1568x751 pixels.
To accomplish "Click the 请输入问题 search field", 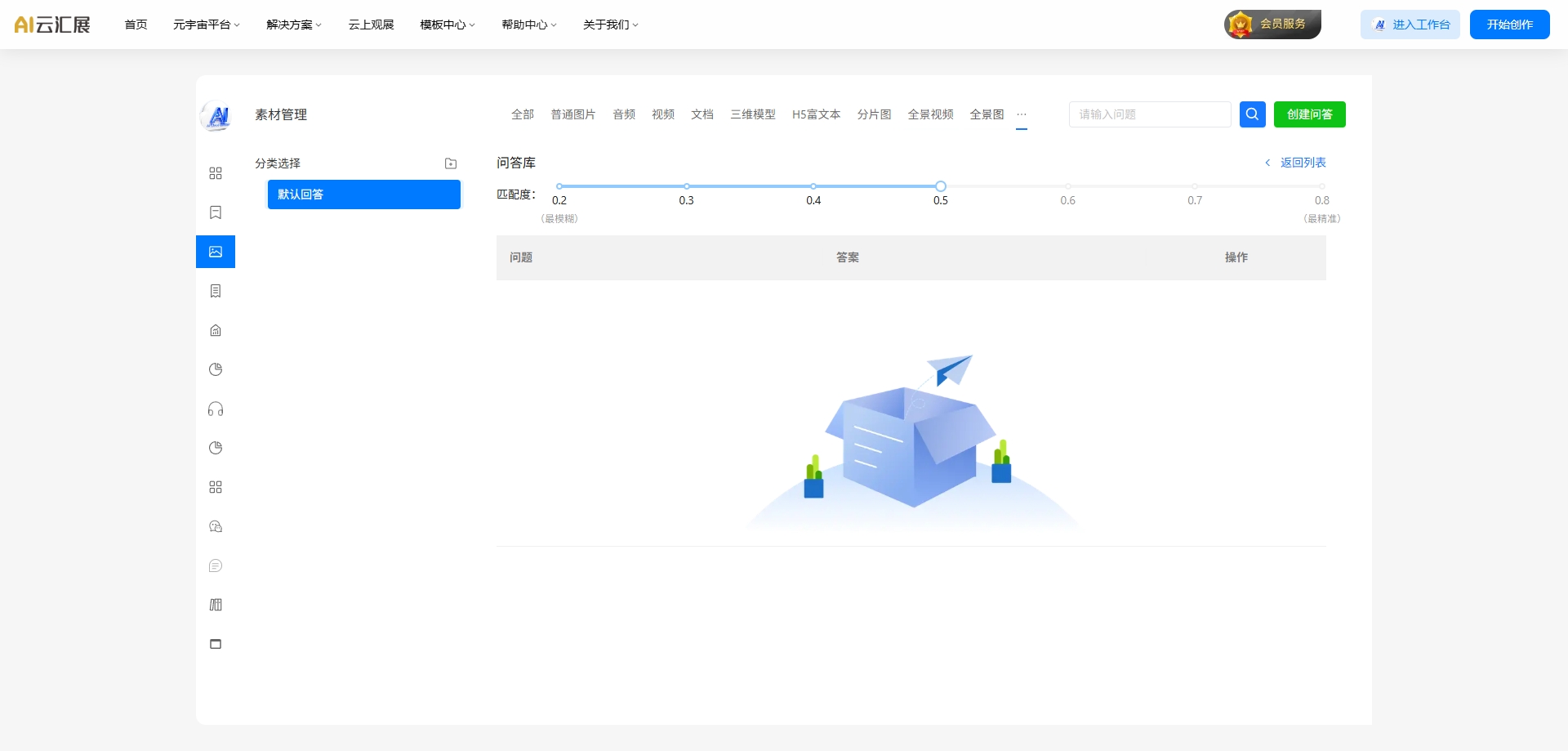I will pyautogui.click(x=1149, y=114).
